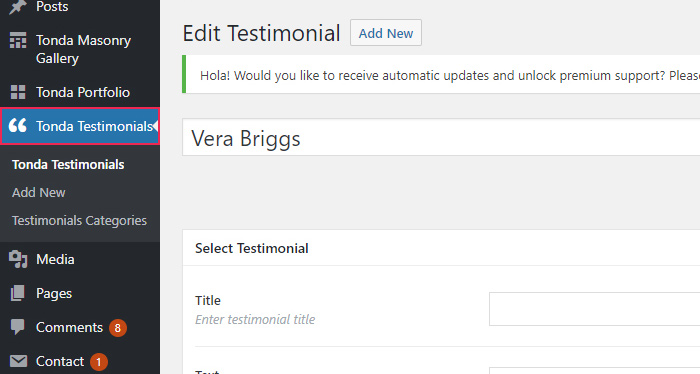Open Testimonials Categories submenu item
This screenshot has height=374, width=700.
click(x=79, y=220)
